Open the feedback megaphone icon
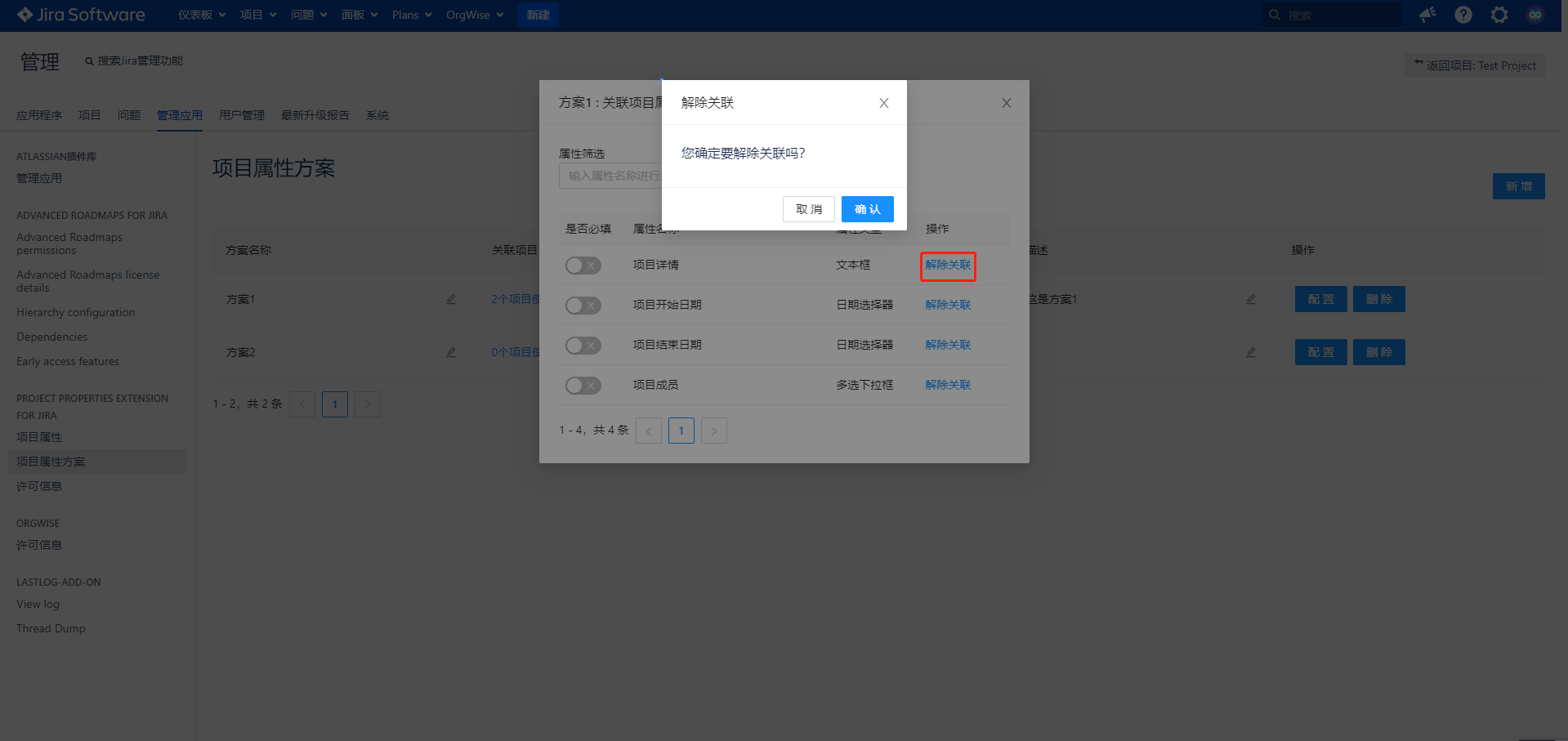Image resolution: width=1568 pixels, height=741 pixels. [1427, 15]
